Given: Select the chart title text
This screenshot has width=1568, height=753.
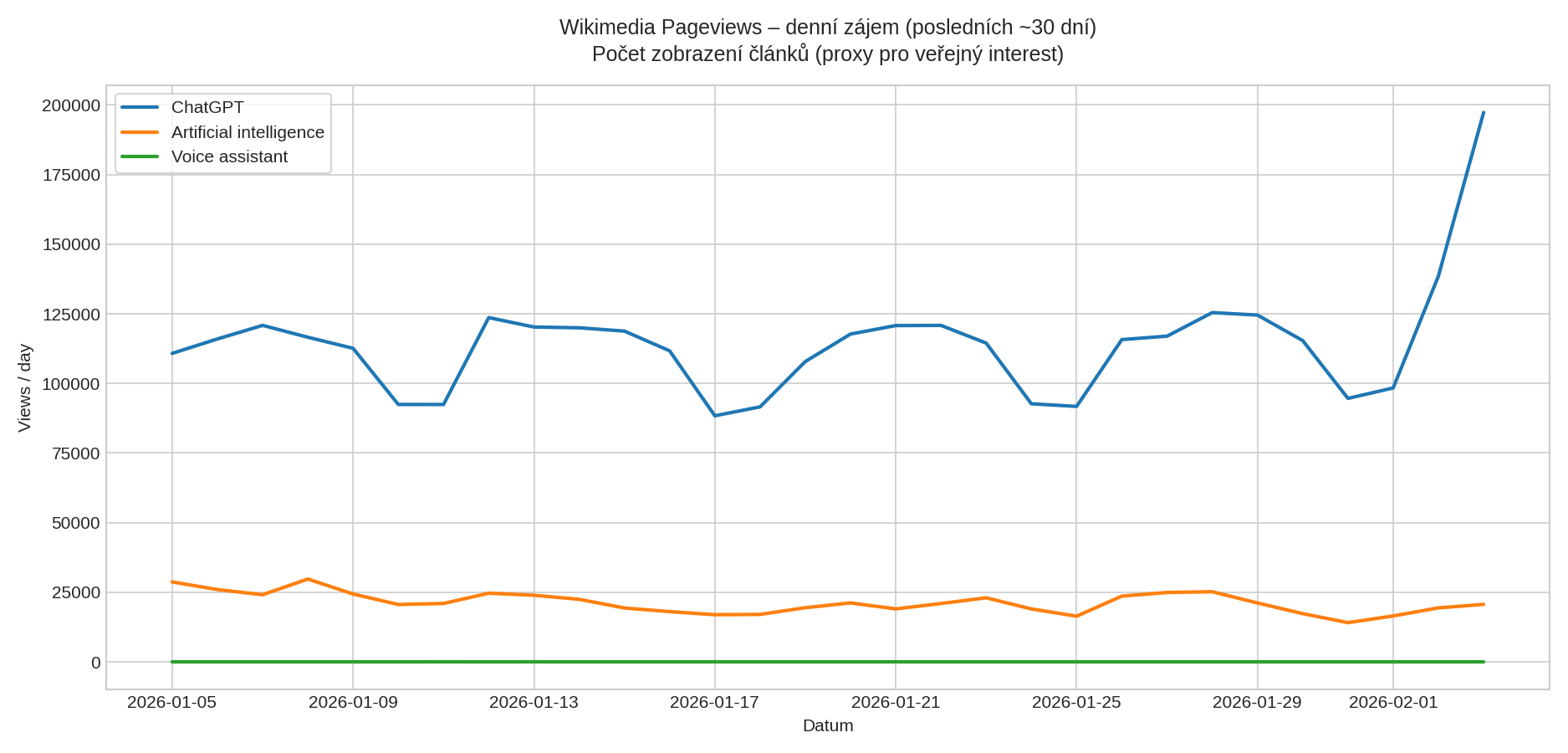Looking at the screenshot, I should pos(828,25).
